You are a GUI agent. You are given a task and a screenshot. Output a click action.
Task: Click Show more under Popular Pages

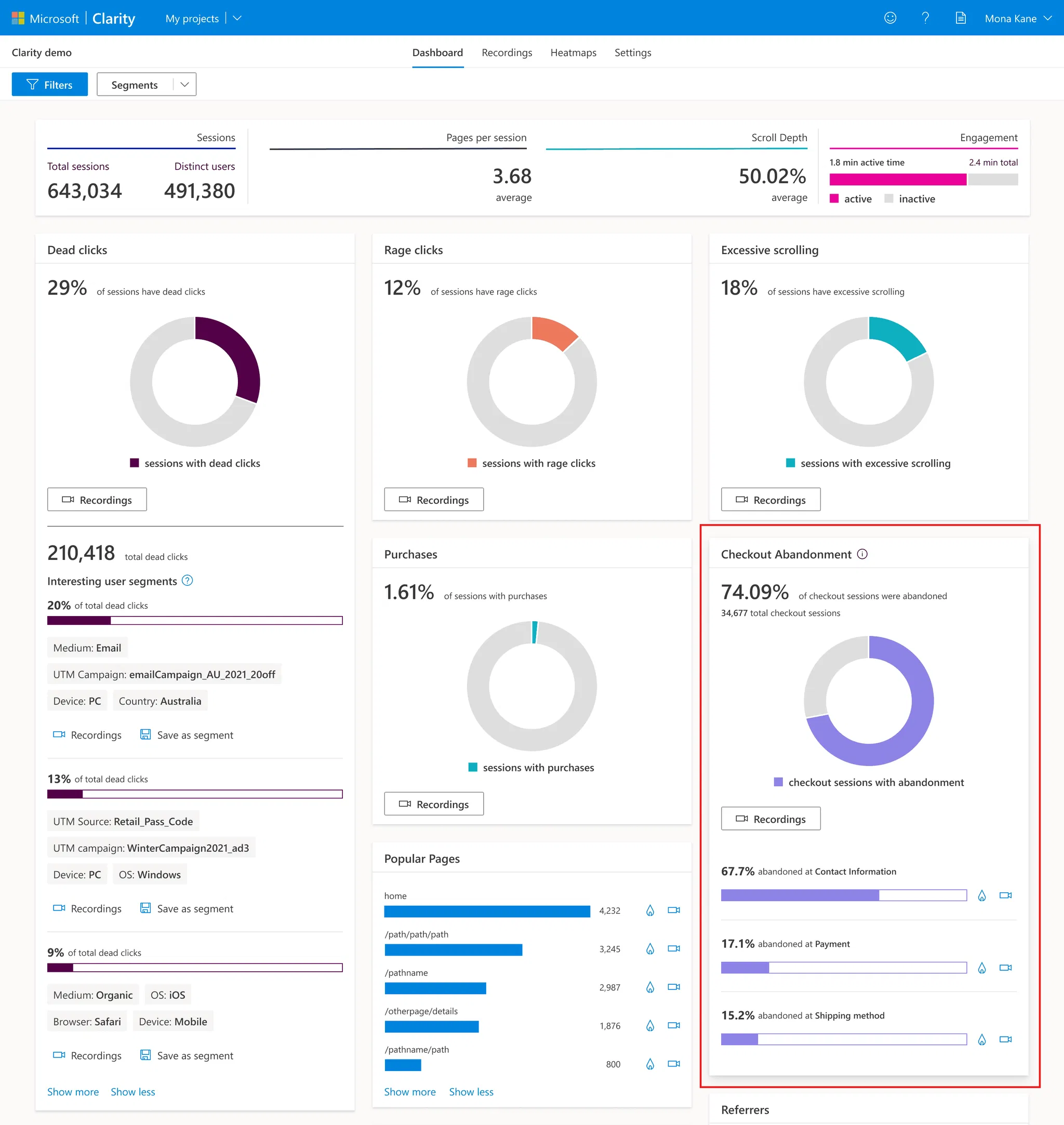click(x=409, y=1092)
